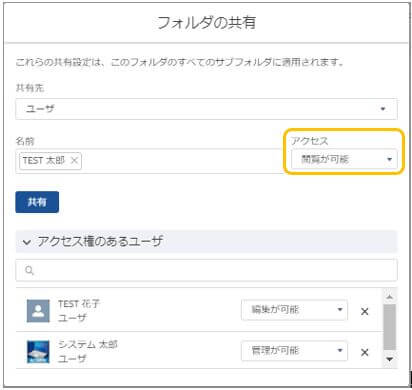The height and width of the screenshot is (390, 412).
Task: Click the フォルダの共有 dialog title
Action: [x=206, y=23]
